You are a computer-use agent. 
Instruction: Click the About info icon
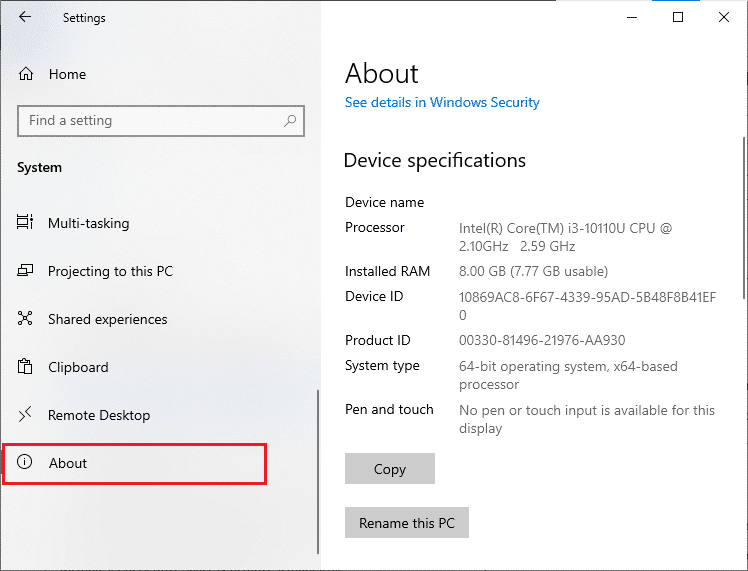click(26, 463)
